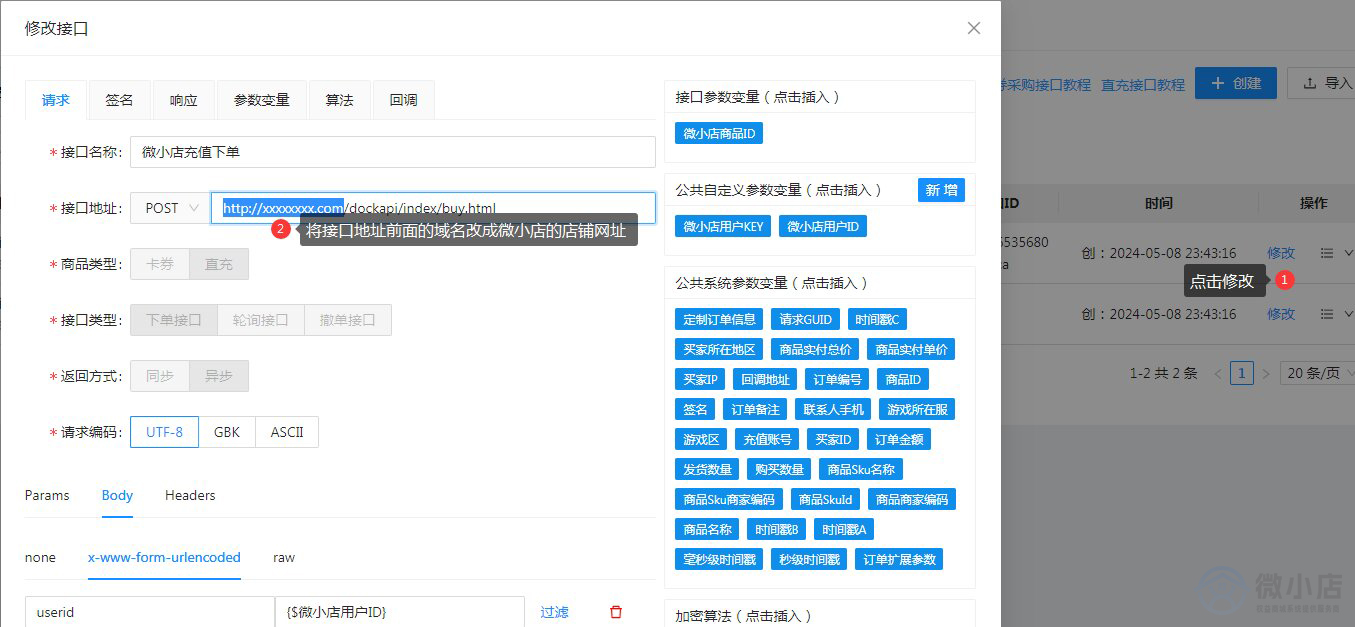
Task: Switch to the 回调 tab
Action: click(x=403, y=100)
